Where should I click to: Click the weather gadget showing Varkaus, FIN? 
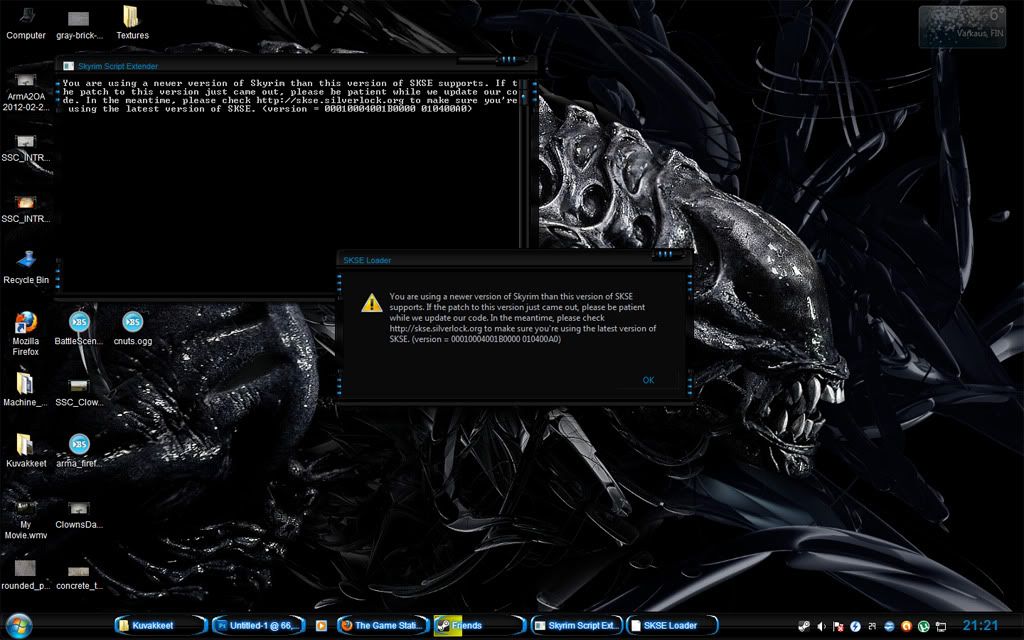coord(962,27)
